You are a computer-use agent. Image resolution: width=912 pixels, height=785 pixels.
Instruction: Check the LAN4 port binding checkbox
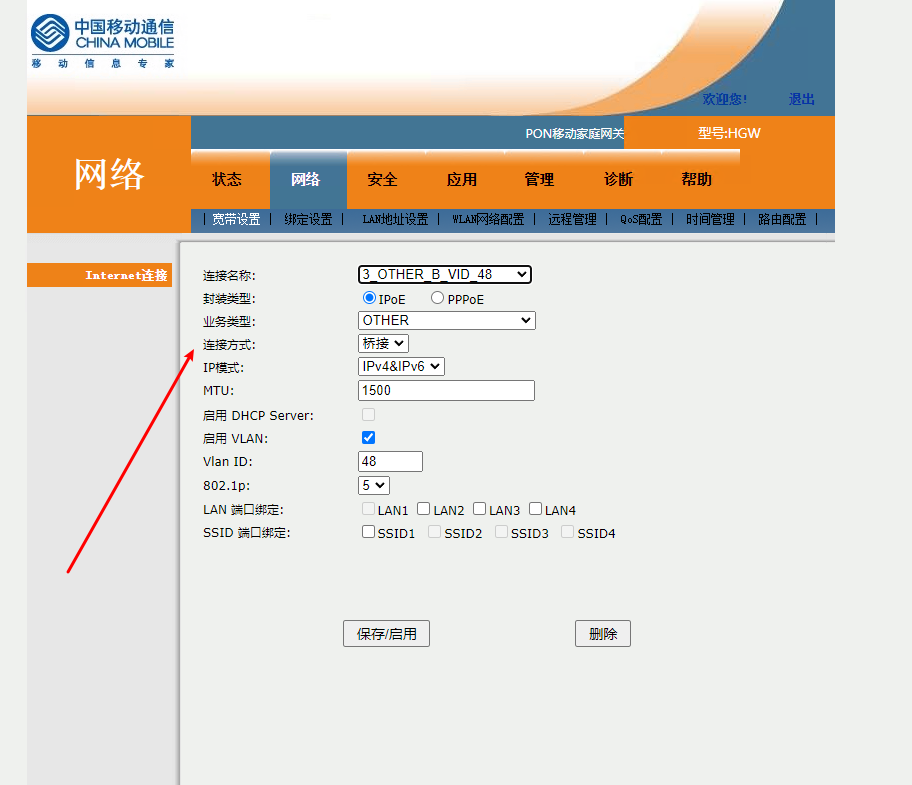pos(536,509)
